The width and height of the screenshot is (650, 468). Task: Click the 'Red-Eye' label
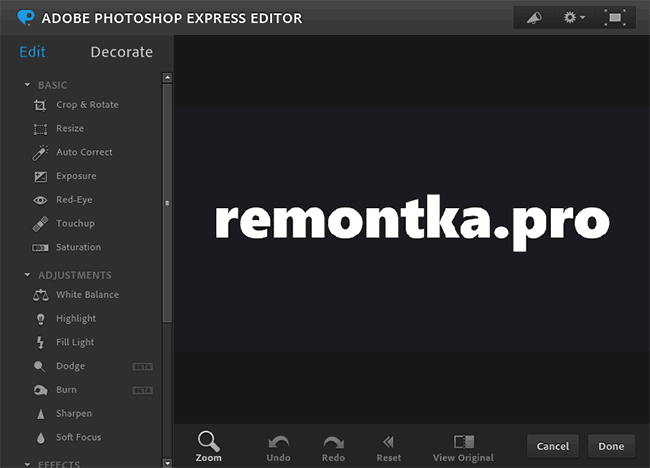[x=74, y=200]
